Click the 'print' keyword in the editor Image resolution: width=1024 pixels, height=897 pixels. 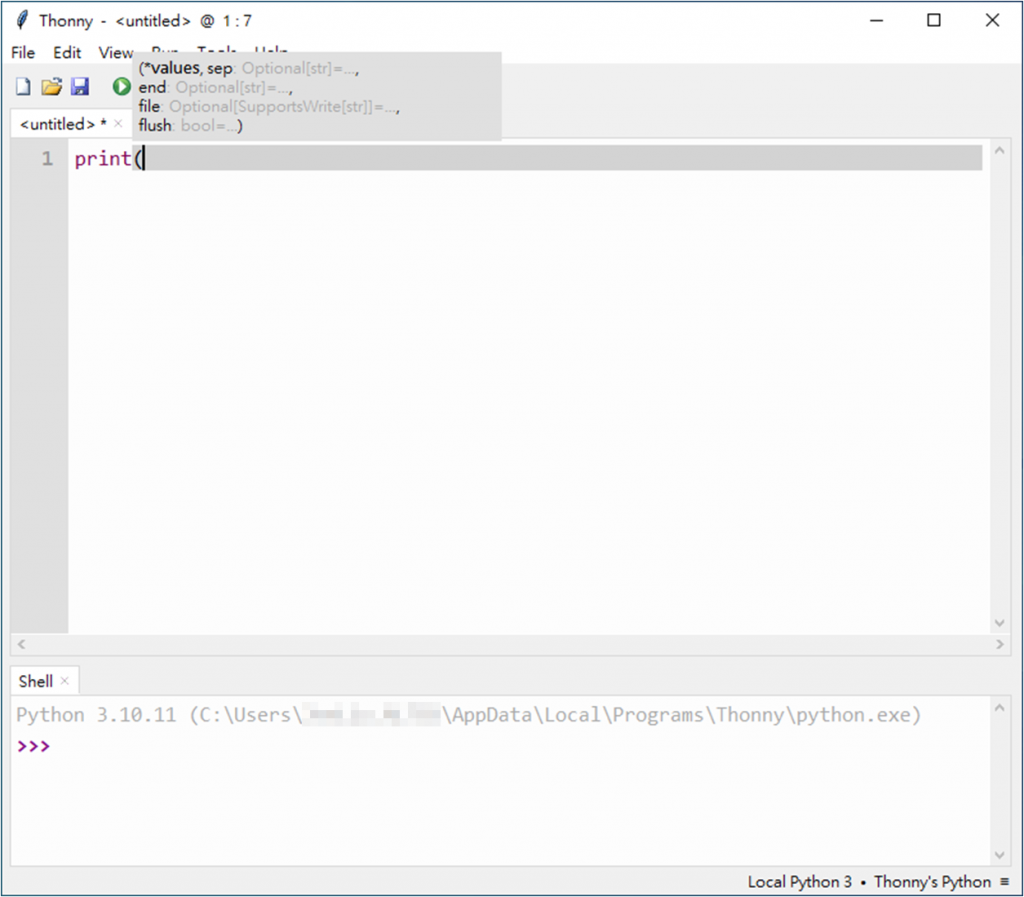pyautogui.click(x=103, y=159)
